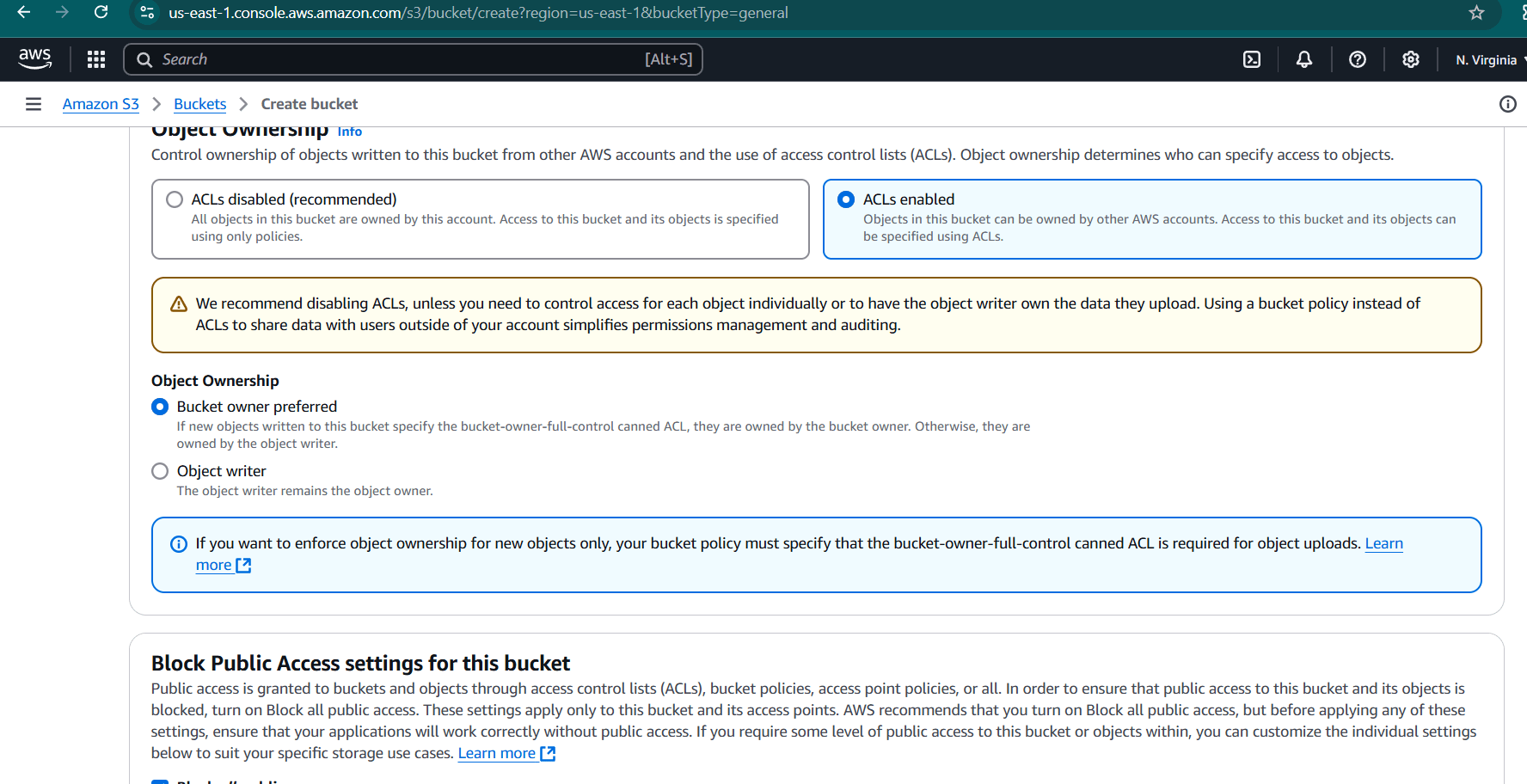
Task: Open the settings gear menu
Action: coord(1411,59)
